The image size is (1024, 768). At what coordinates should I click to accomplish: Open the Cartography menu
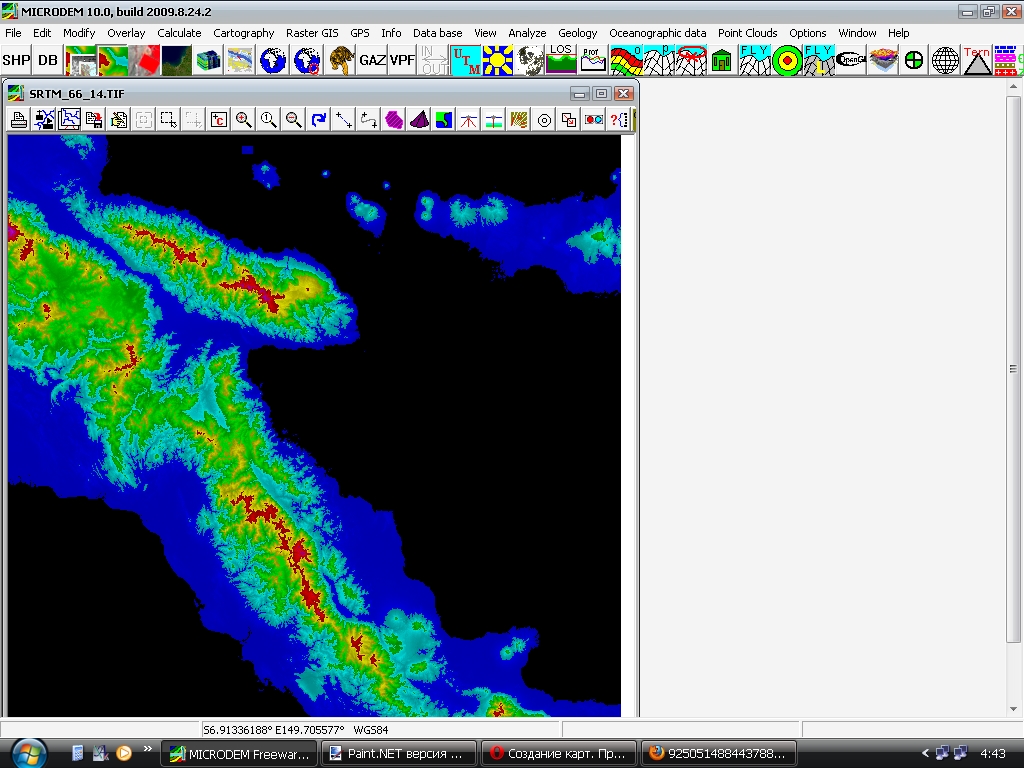click(243, 33)
